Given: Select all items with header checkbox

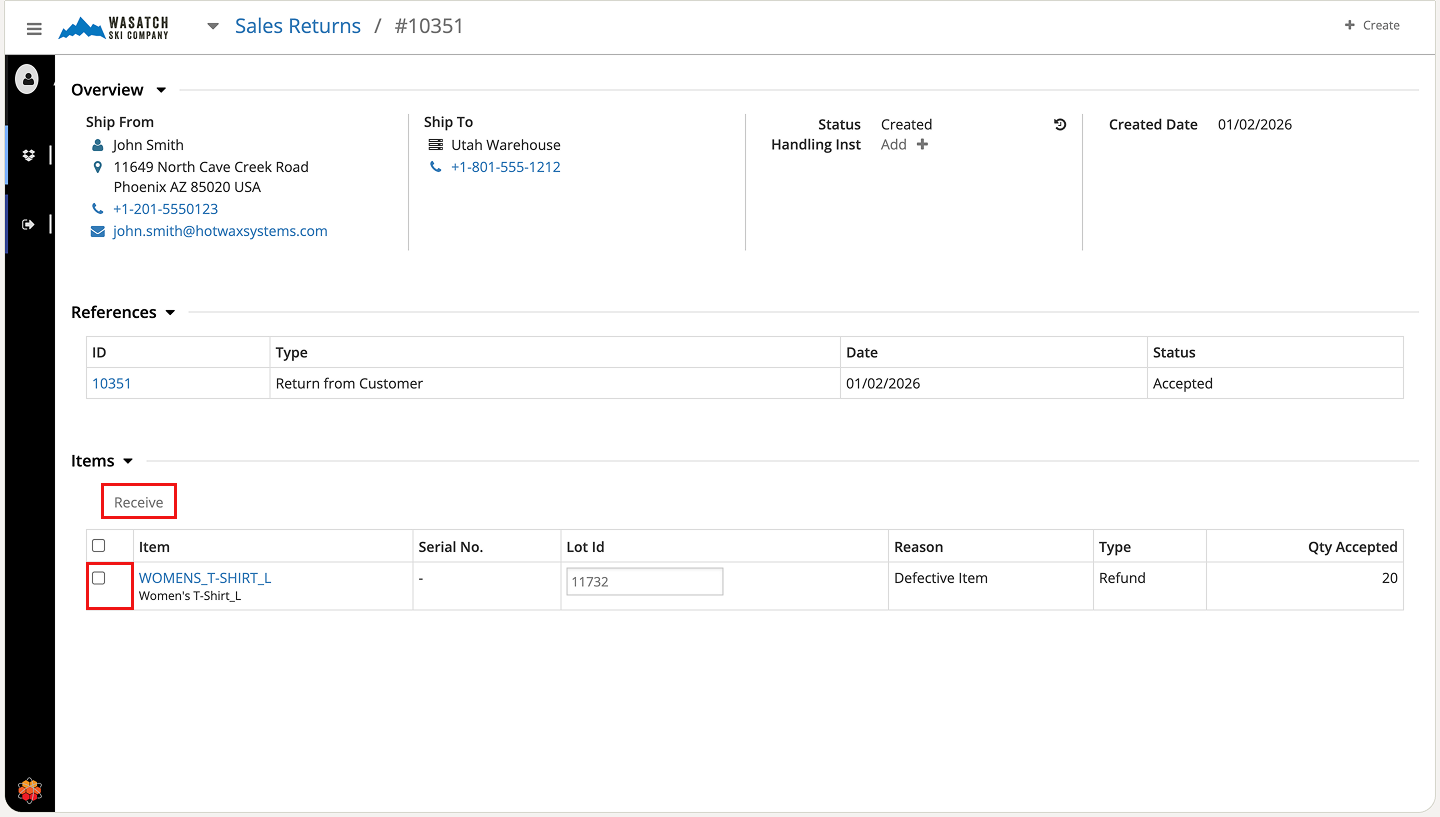Looking at the screenshot, I should 99,546.
